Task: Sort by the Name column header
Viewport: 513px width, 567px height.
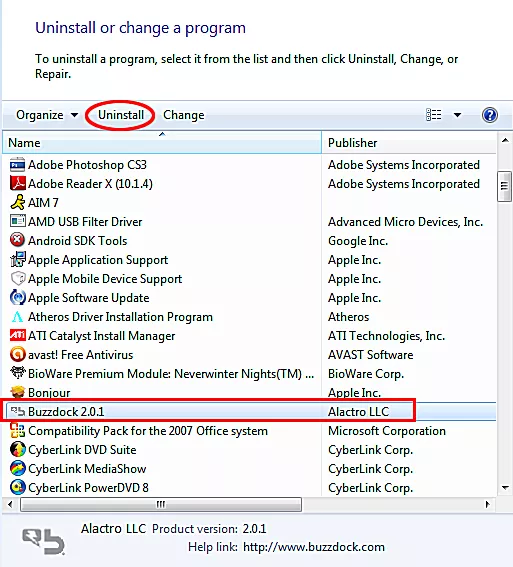Action: [162, 142]
